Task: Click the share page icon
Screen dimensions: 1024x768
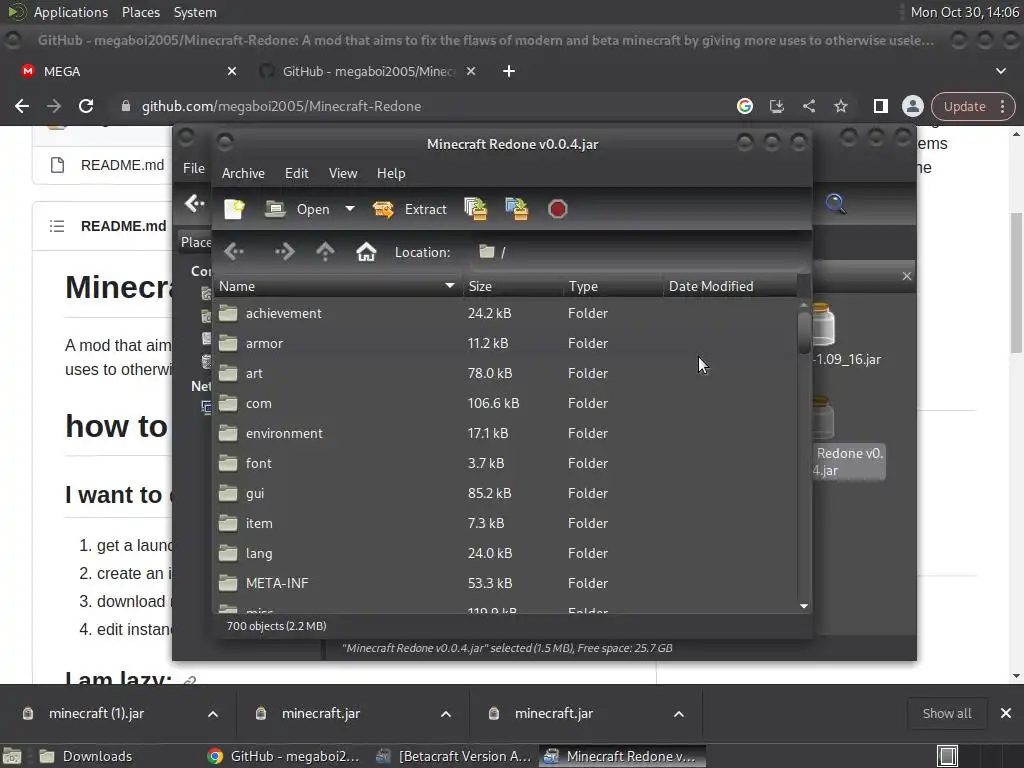Action: pos(808,106)
